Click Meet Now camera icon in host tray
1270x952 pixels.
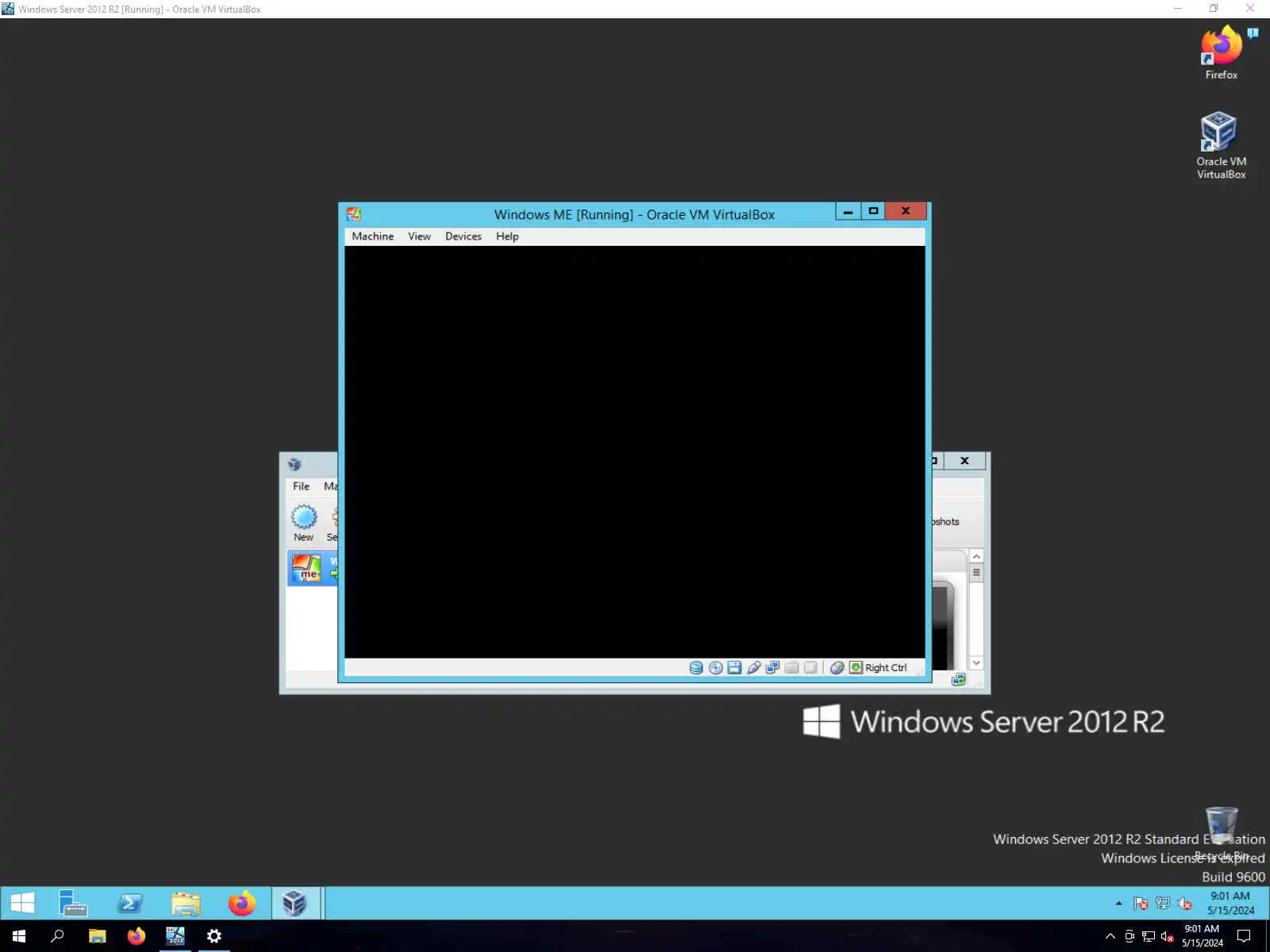coord(1130,936)
